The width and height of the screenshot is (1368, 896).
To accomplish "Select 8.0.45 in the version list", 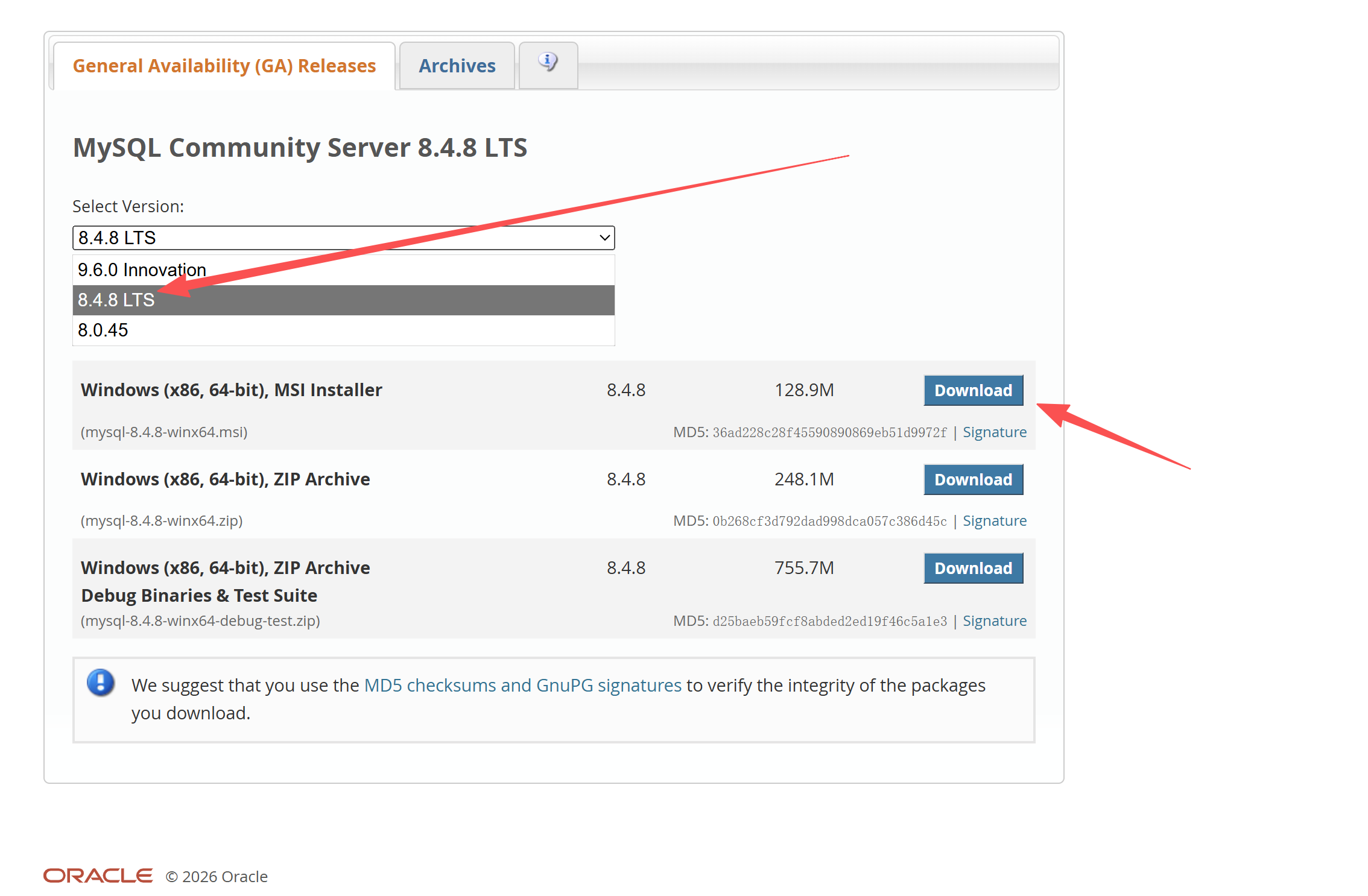I will (x=103, y=330).
